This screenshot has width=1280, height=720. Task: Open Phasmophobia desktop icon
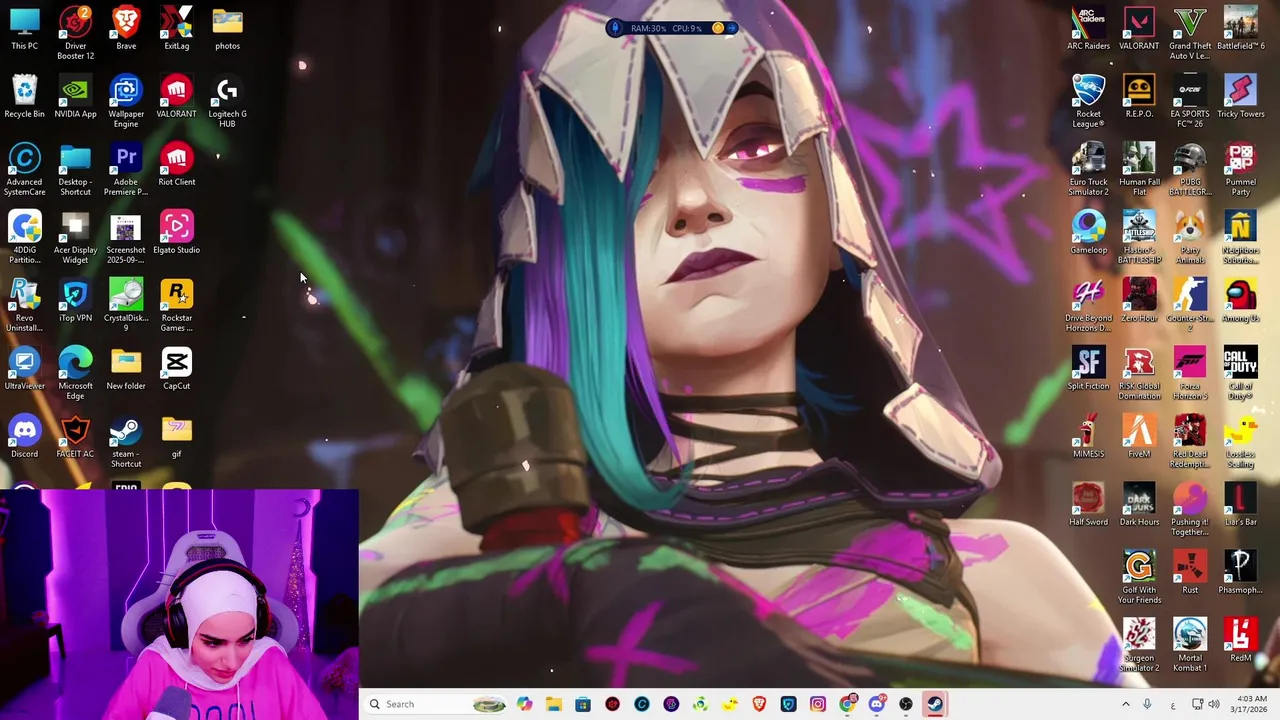coord(1240,572)
